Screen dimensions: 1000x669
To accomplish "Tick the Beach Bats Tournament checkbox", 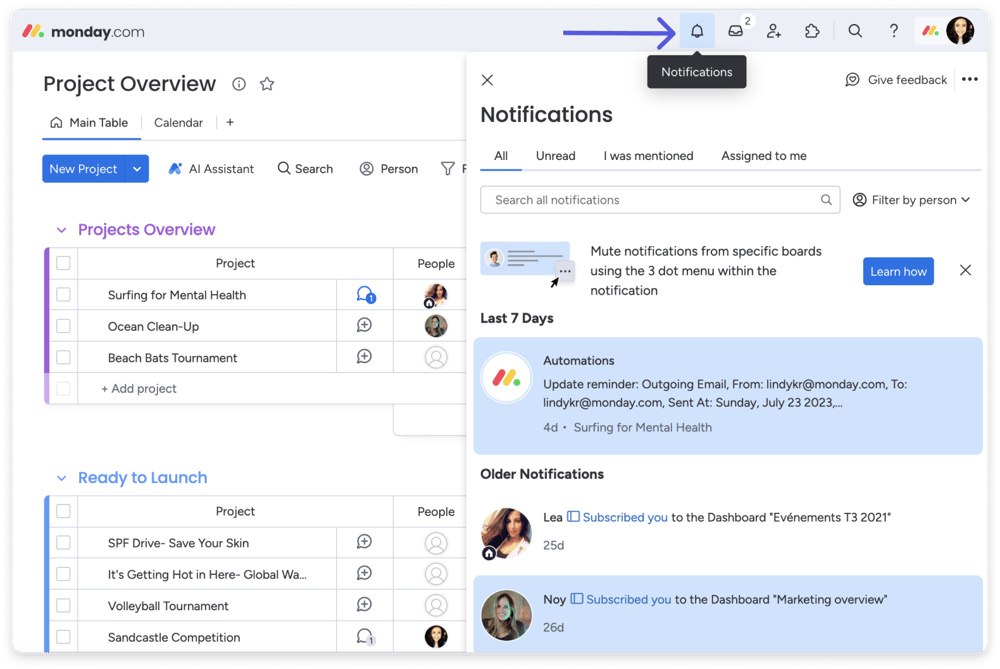I will [63, 357].
